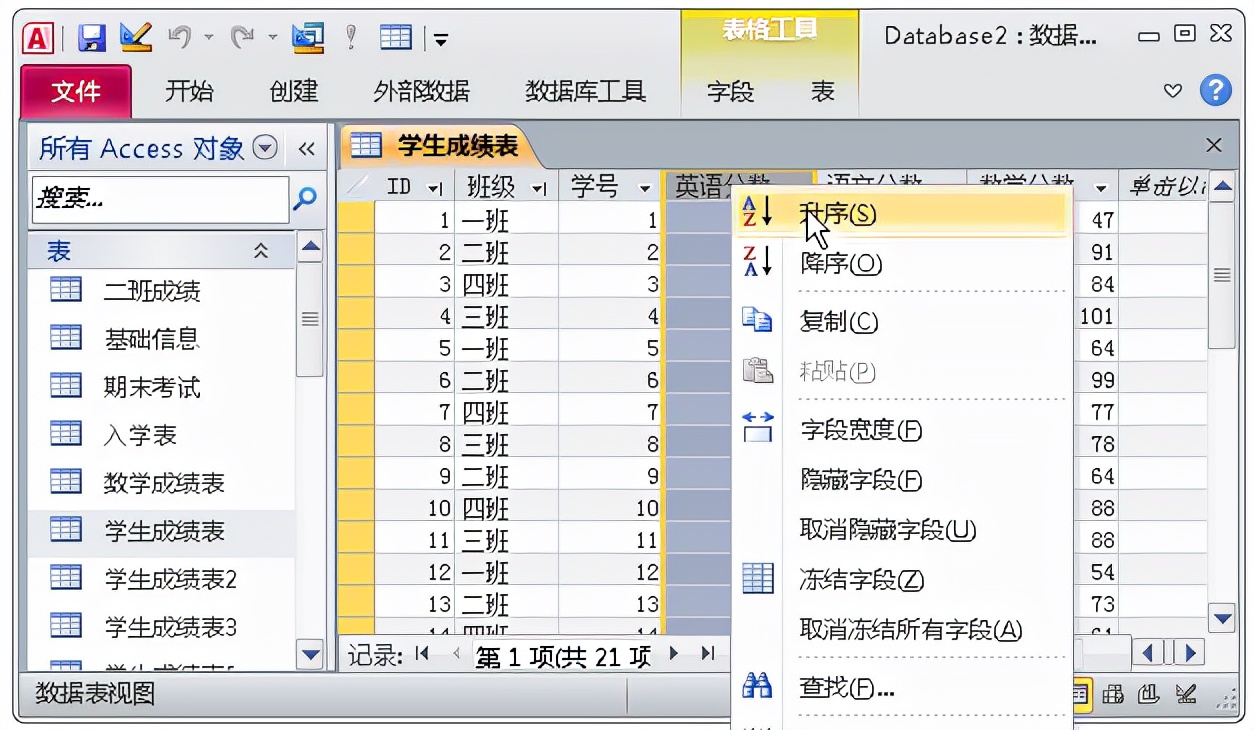The height and width of the screenshot is (730, 1254).
Task: Click the Redo icon on the Quick Access toolbar
Action: pos(243,35)
